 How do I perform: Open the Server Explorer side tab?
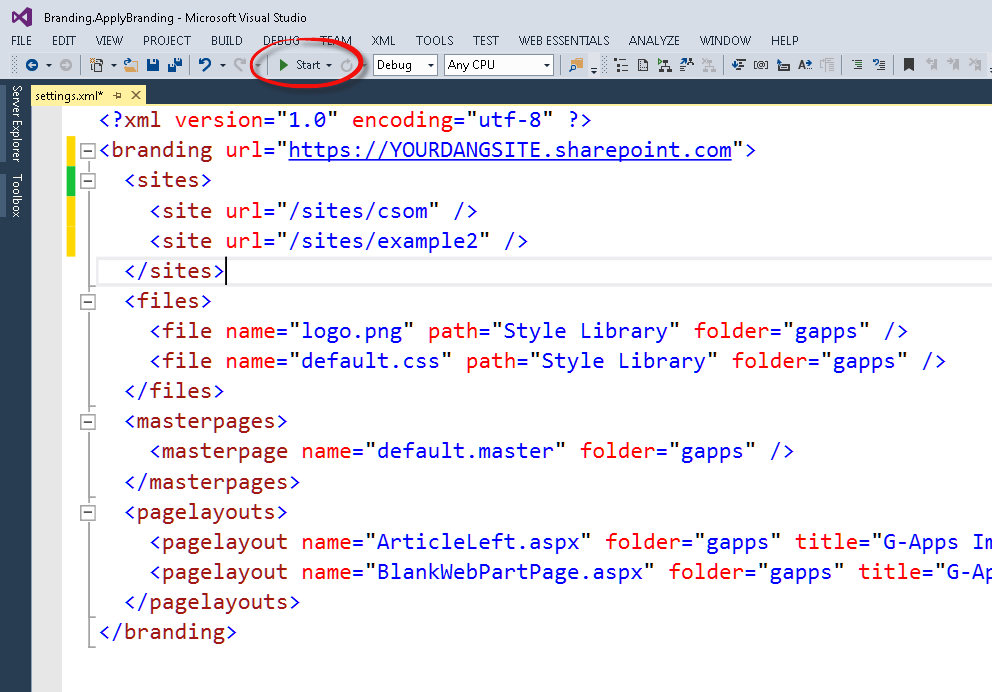16,123
